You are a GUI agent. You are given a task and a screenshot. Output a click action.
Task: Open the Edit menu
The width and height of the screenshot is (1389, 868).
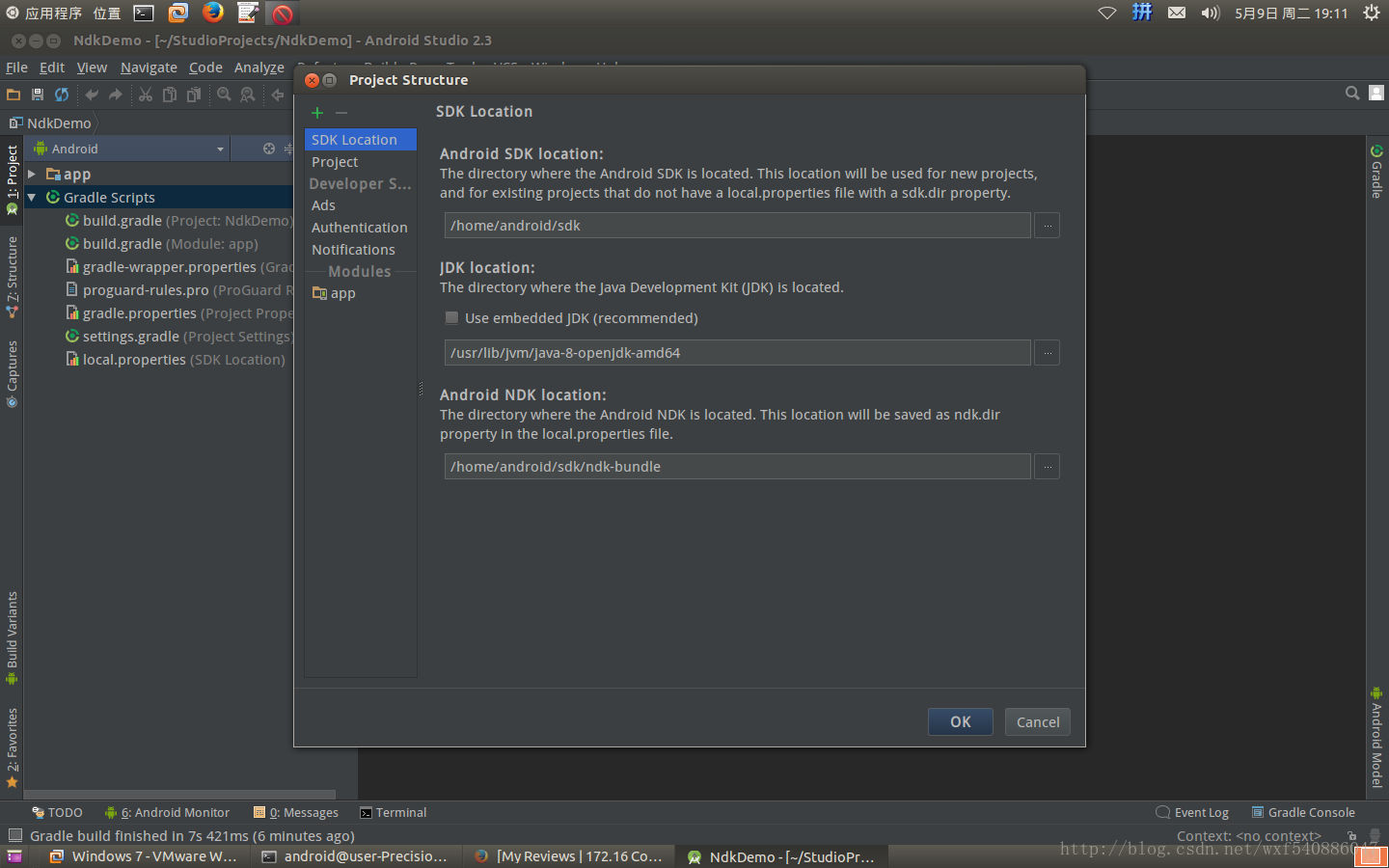point(52,68)
